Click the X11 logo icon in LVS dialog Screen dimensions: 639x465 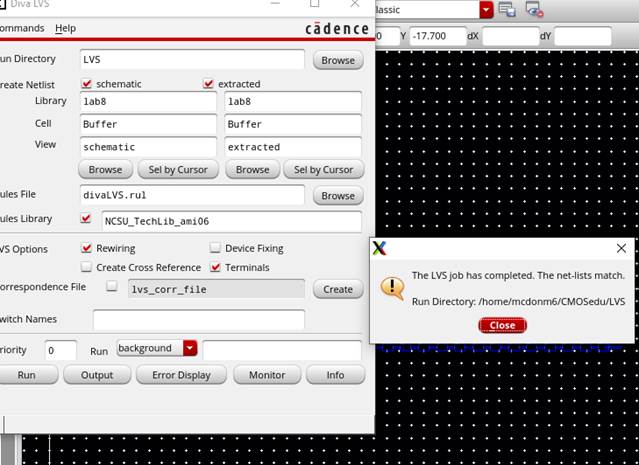379,248
